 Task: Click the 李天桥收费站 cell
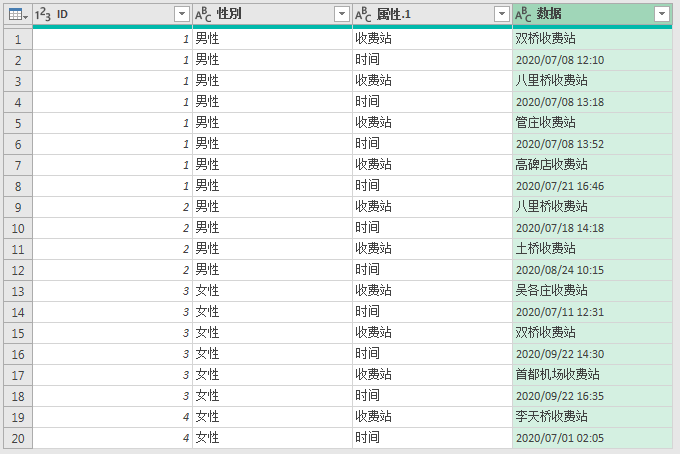[592, 417]
